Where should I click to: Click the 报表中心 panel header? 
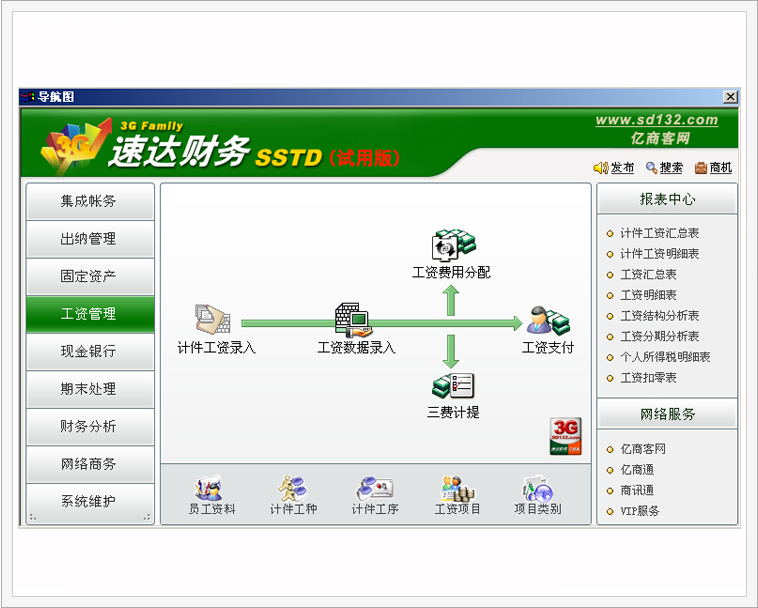[667, 199]
